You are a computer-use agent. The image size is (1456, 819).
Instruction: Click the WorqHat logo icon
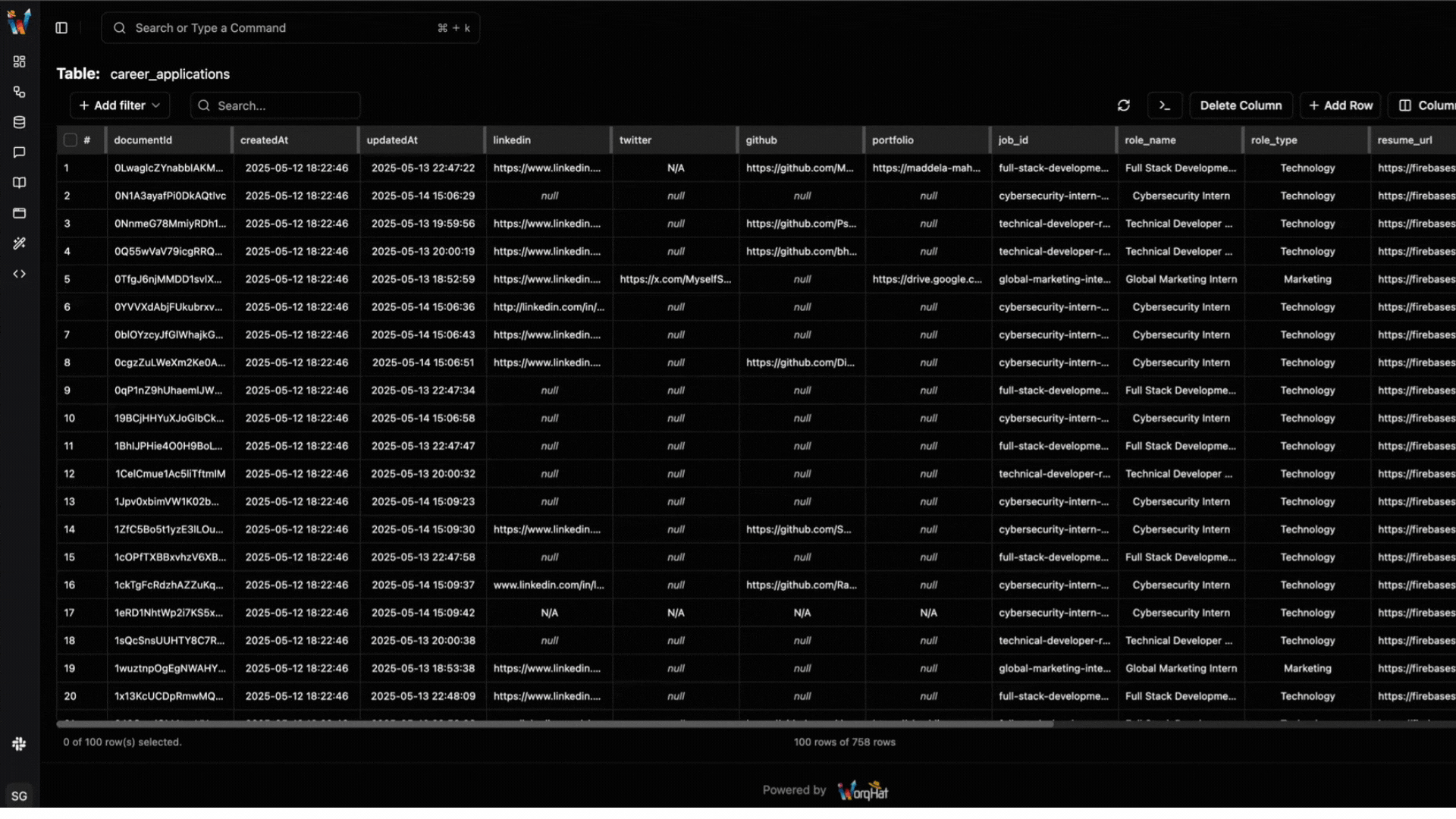click(19, 21)
